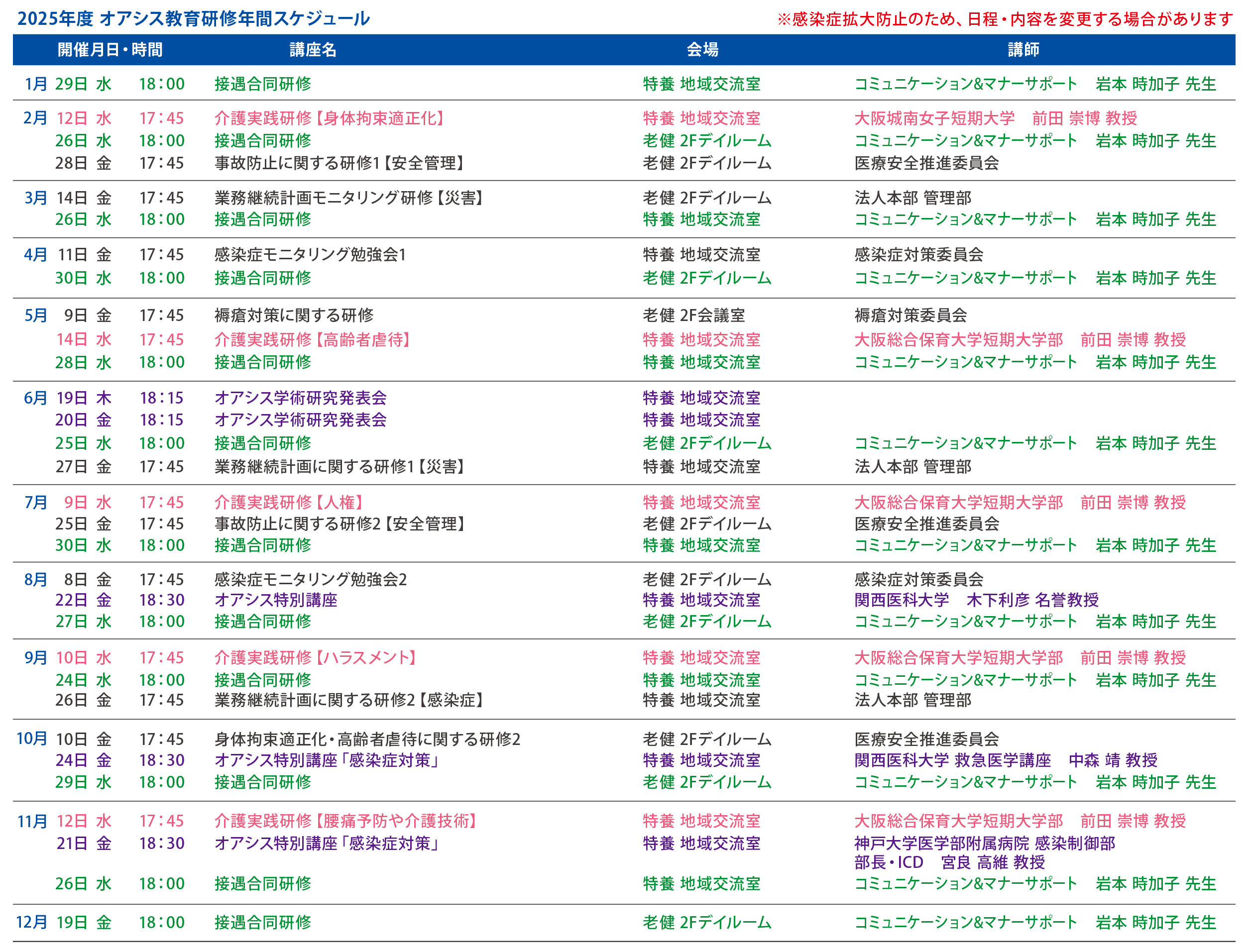Click 褥瘡対策に関する研修 in May
1249x952 pixels.
click(294, 315)
